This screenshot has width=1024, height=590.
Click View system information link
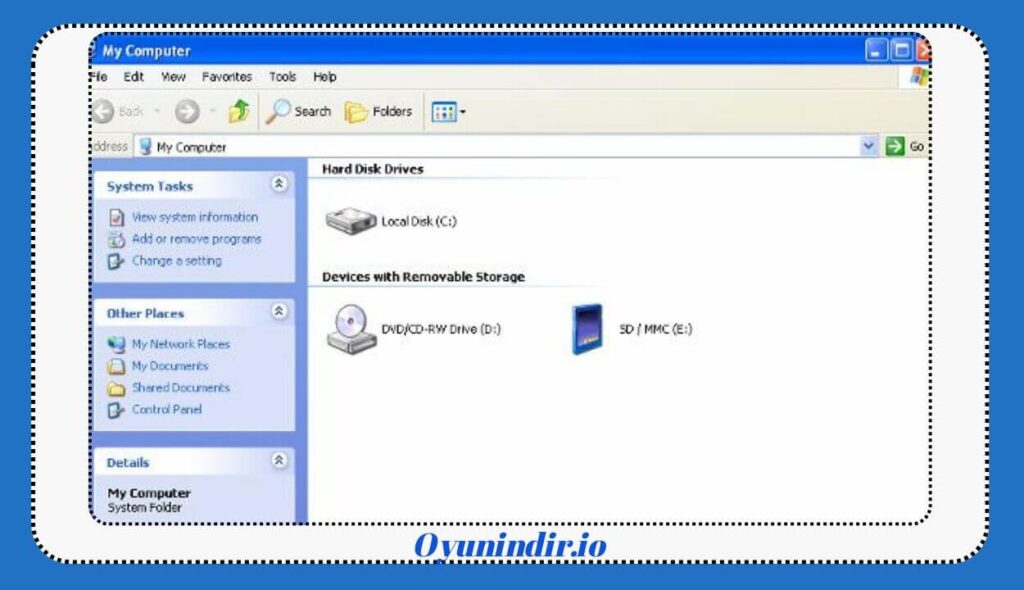click(x=195, y=217)
